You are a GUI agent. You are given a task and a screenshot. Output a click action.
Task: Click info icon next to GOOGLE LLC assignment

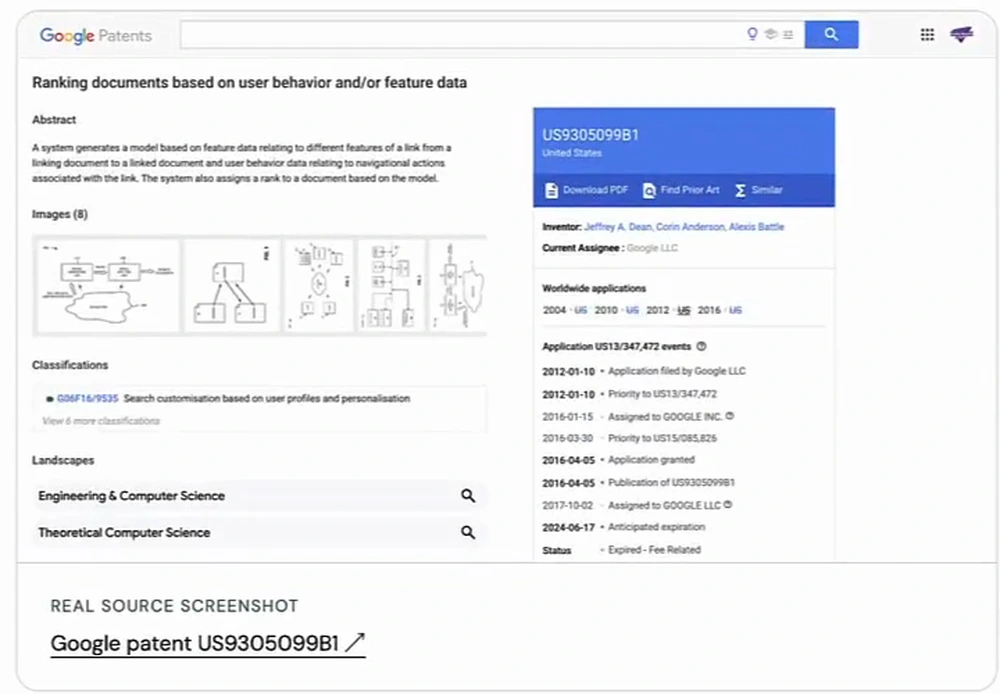coord(728,505)
